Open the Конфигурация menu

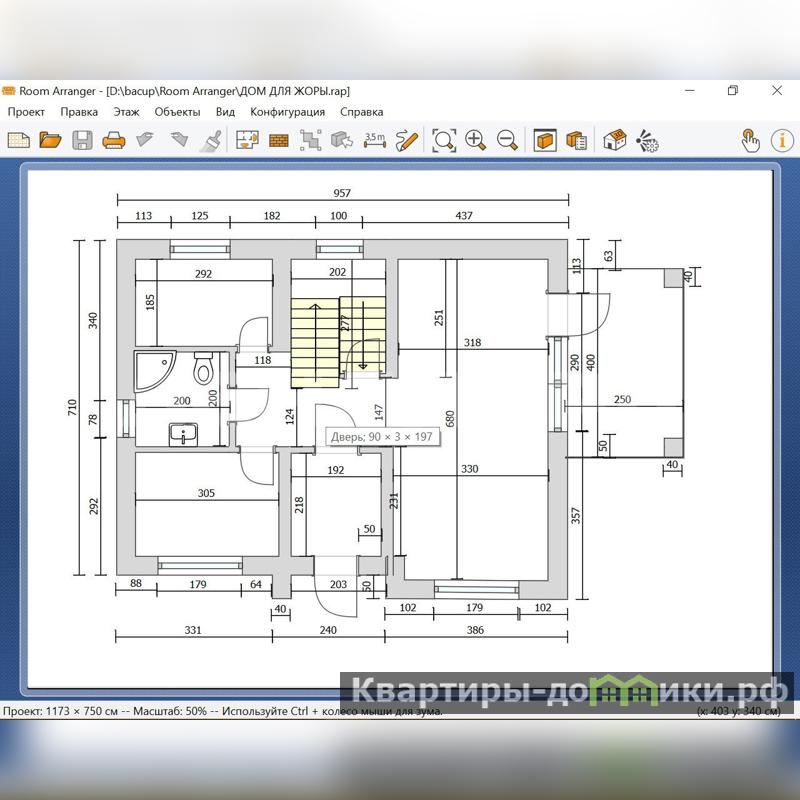tap(287, 112)
